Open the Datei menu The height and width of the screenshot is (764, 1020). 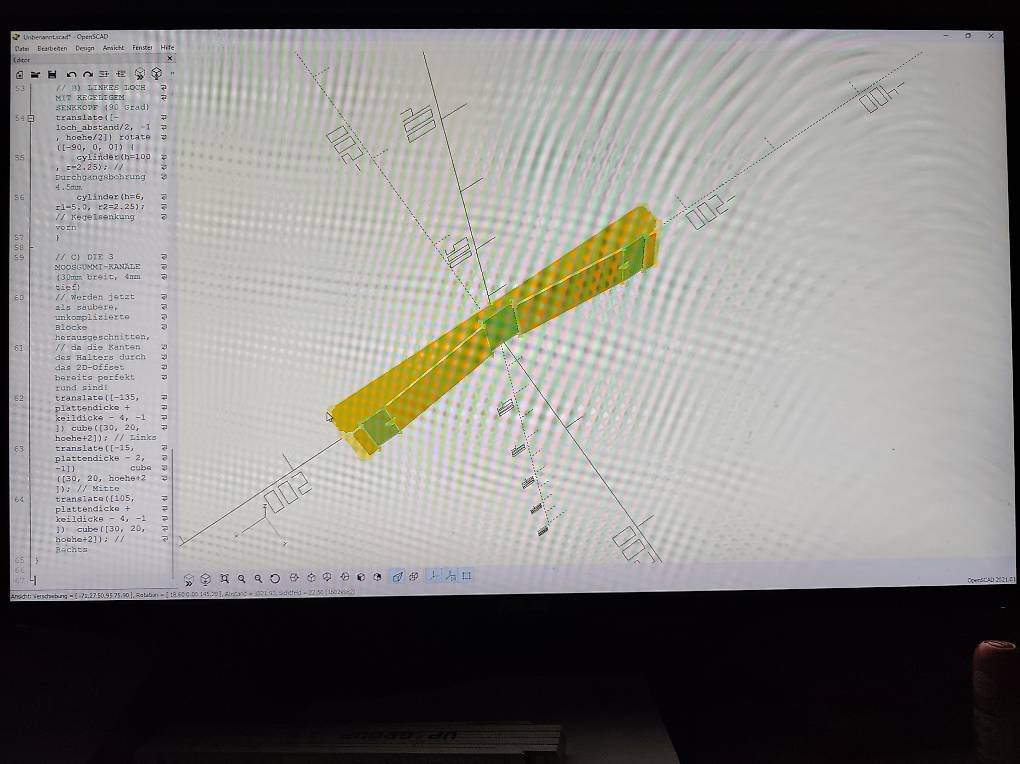tap(22, 48)
